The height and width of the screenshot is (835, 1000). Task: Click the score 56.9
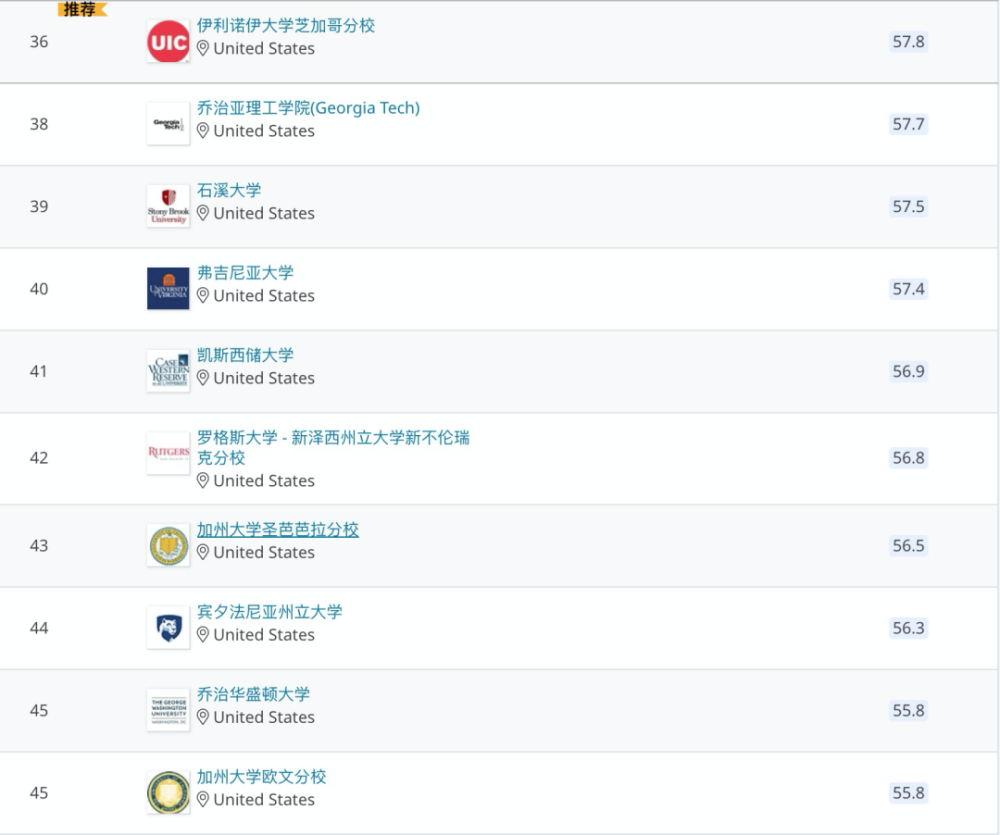tap(908, 371)
